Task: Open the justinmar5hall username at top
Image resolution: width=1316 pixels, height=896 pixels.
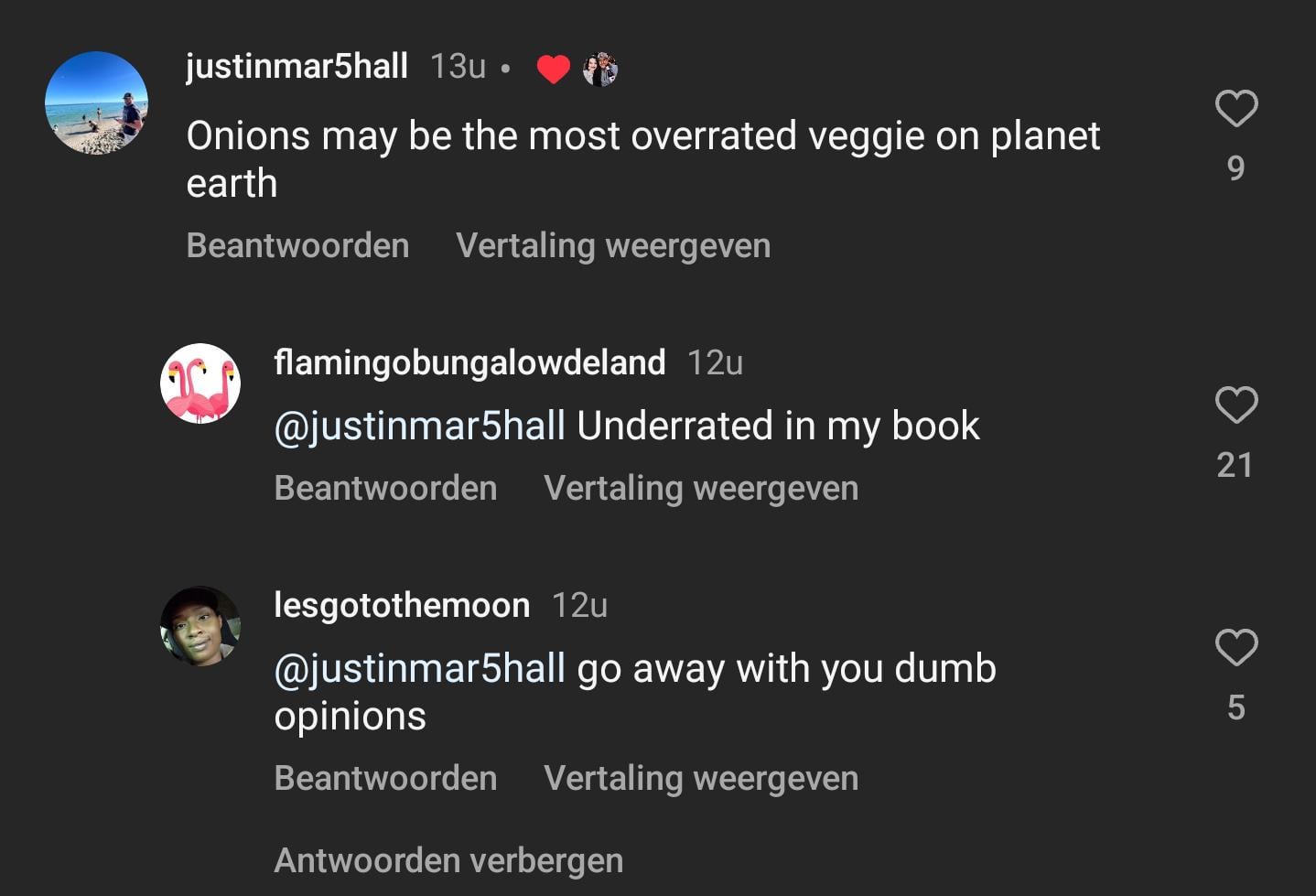Action: click(x=297, y=66)
